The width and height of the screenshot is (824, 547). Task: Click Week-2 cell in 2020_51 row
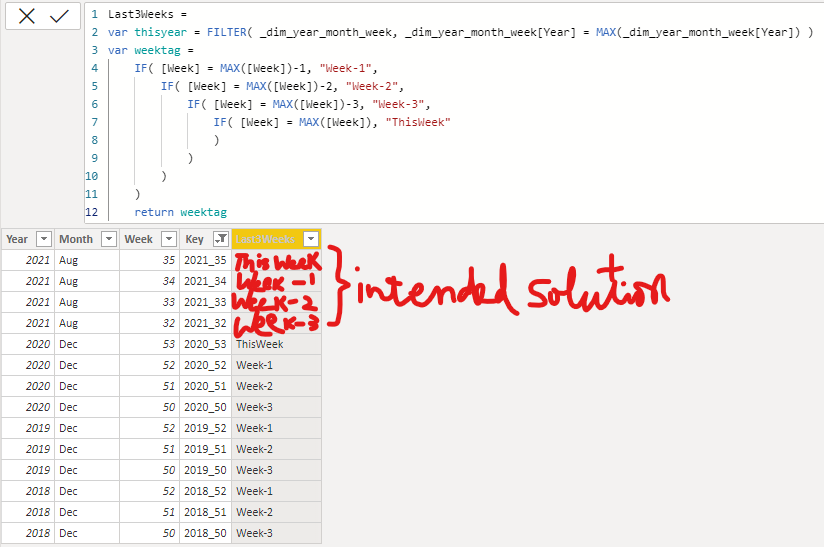(x=276, y=386)
